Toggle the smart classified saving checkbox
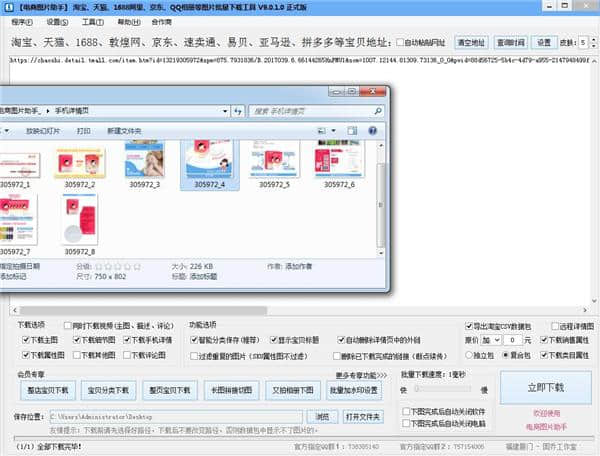The width and height of the screenshot is (600, 456). (x=194, y=340)
